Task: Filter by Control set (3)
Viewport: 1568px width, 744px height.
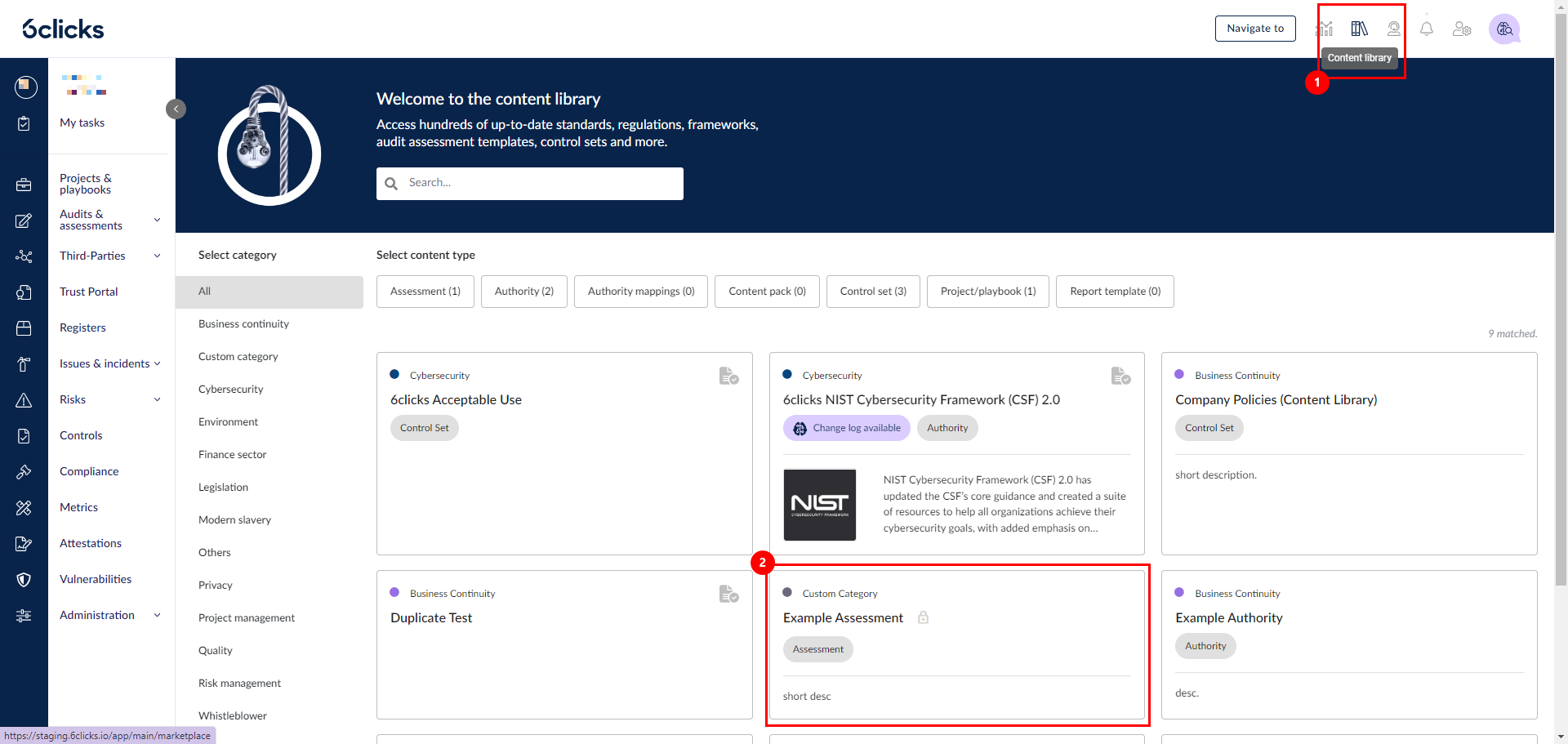Action: (x=873, y=292)
